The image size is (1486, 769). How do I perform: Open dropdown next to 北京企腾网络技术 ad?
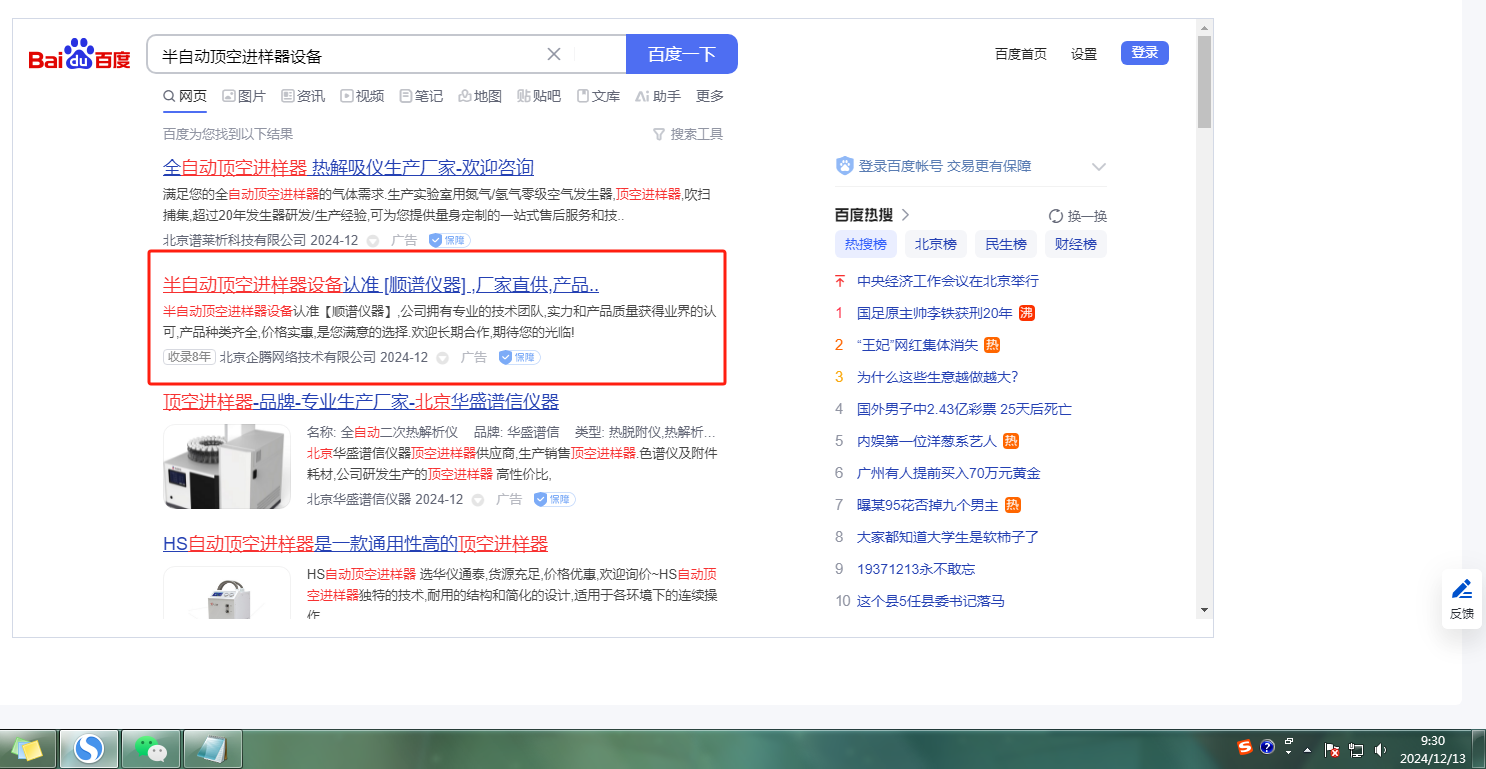[442, 358]
